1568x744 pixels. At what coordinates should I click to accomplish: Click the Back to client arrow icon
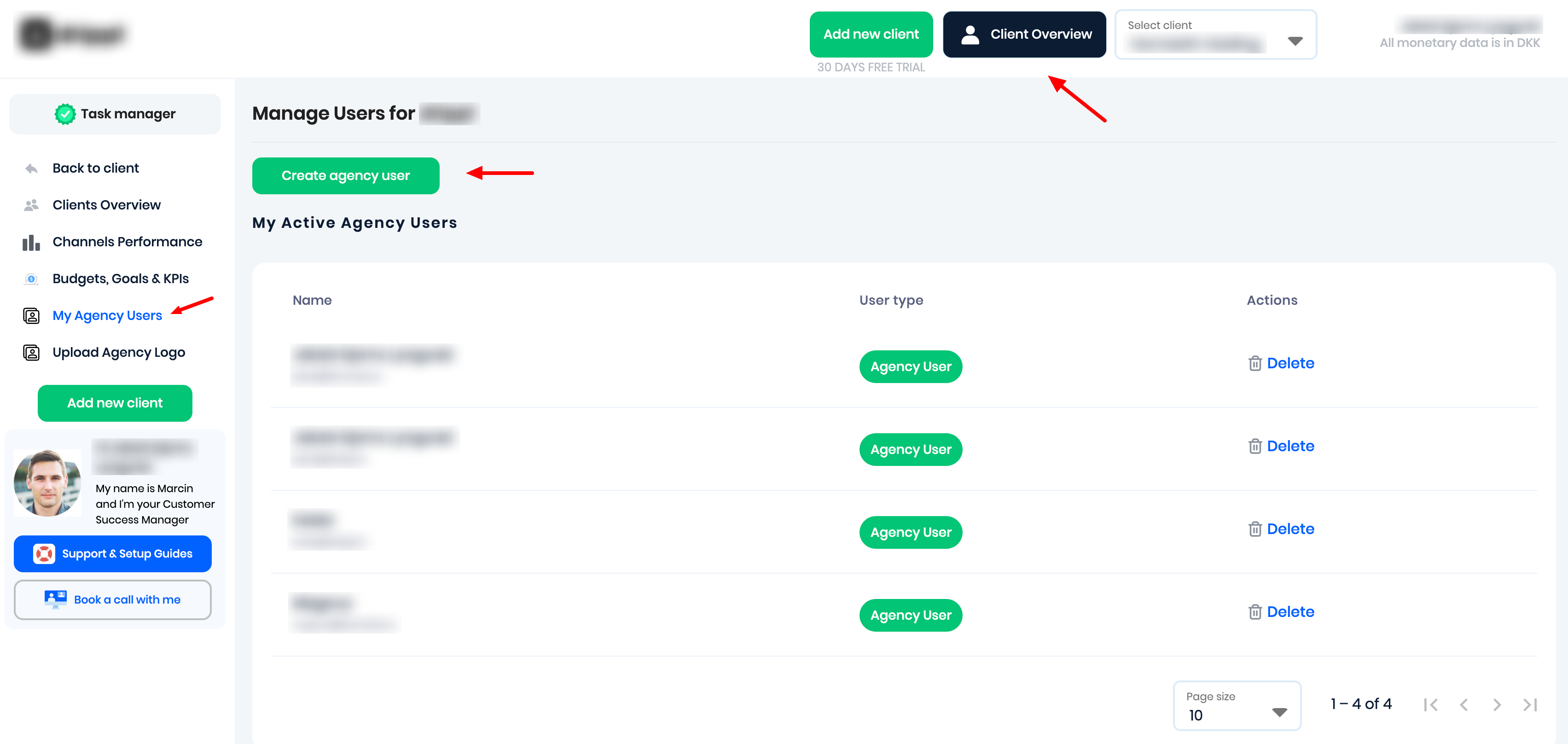31,168
